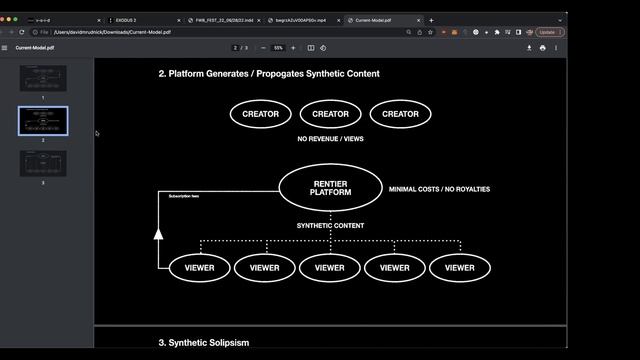Close the .mp4 video tab
Screen dimensions: 640x360
338,20
